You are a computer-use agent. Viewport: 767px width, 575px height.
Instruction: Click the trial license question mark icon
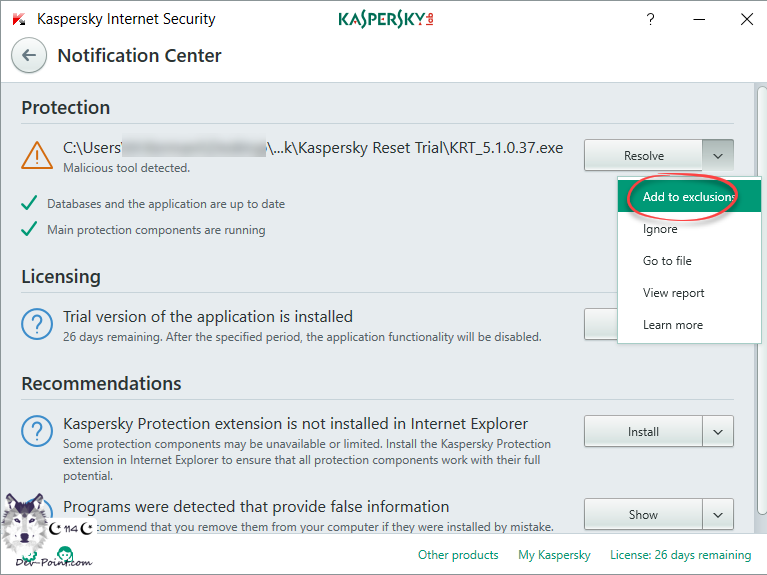coord(37,325)
